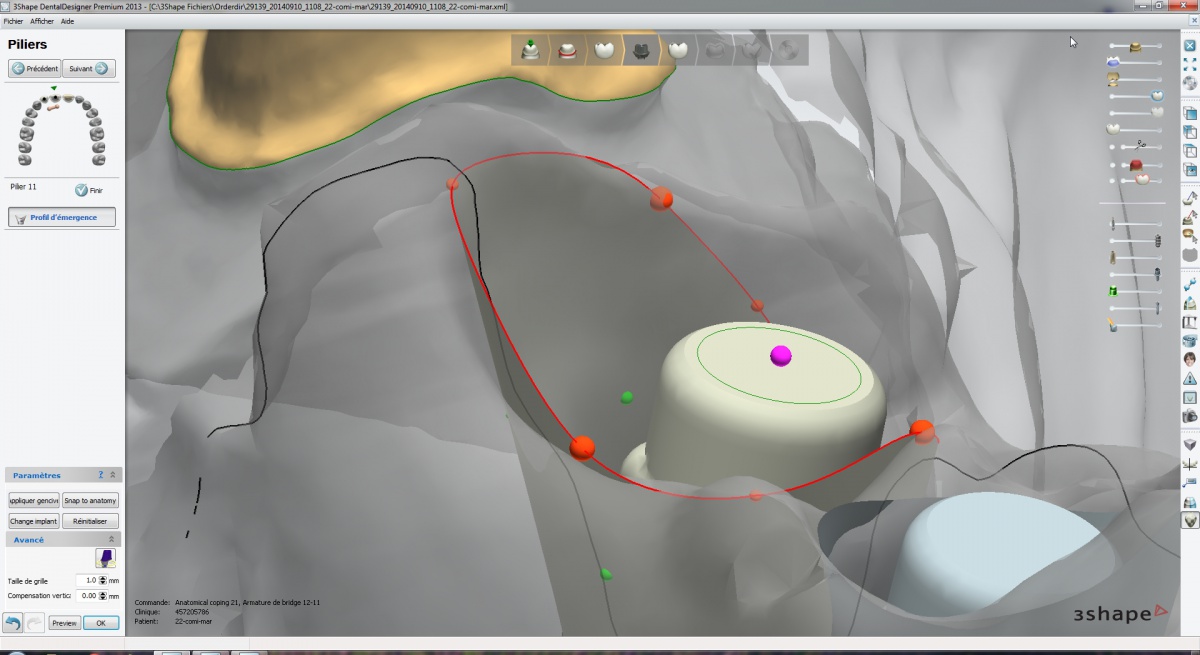This screenshot has height=655, width=1200.
Task: Click the green circle on the abutment top
Action: (780, 365)
